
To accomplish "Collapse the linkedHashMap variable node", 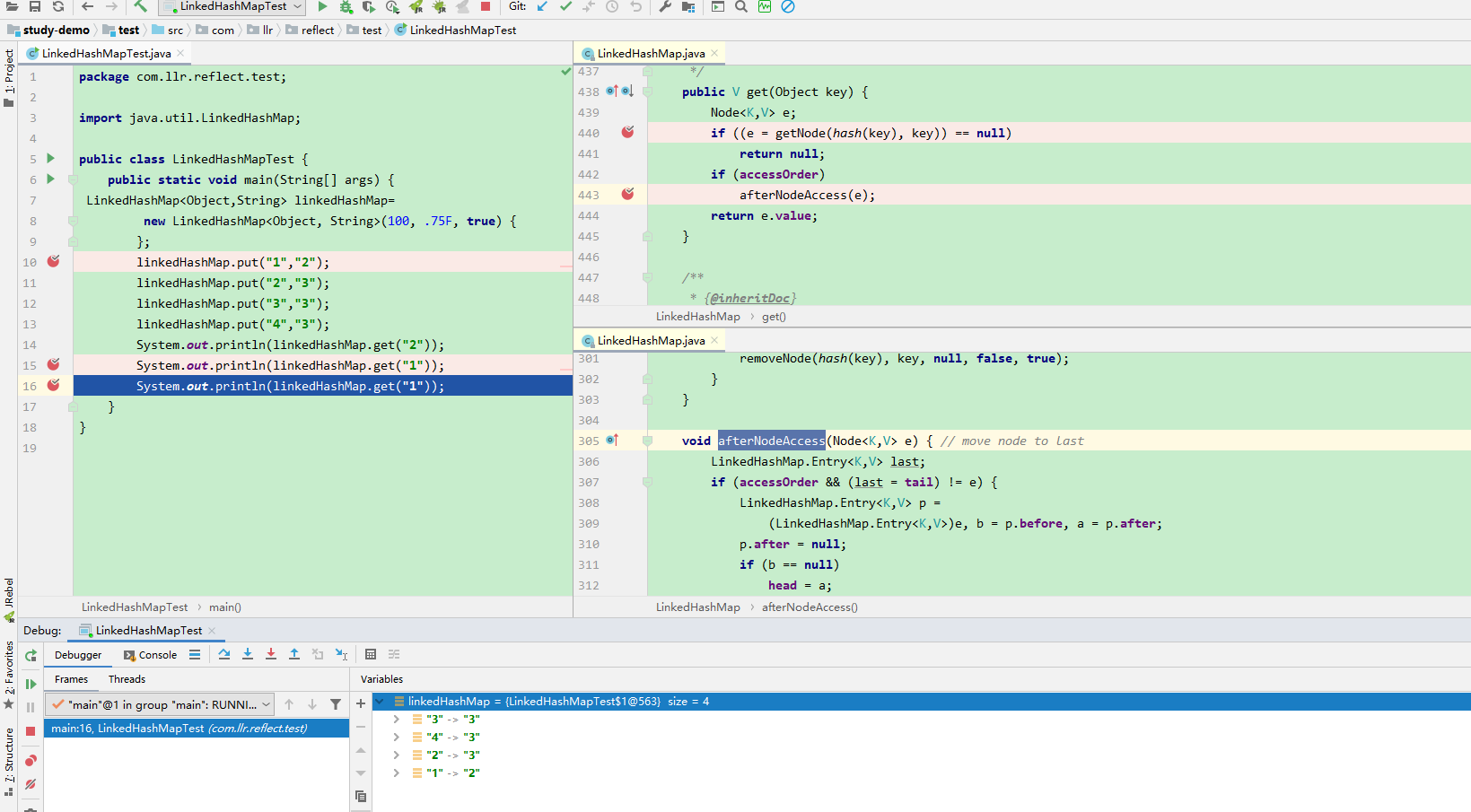I will [x=380, y=701].
